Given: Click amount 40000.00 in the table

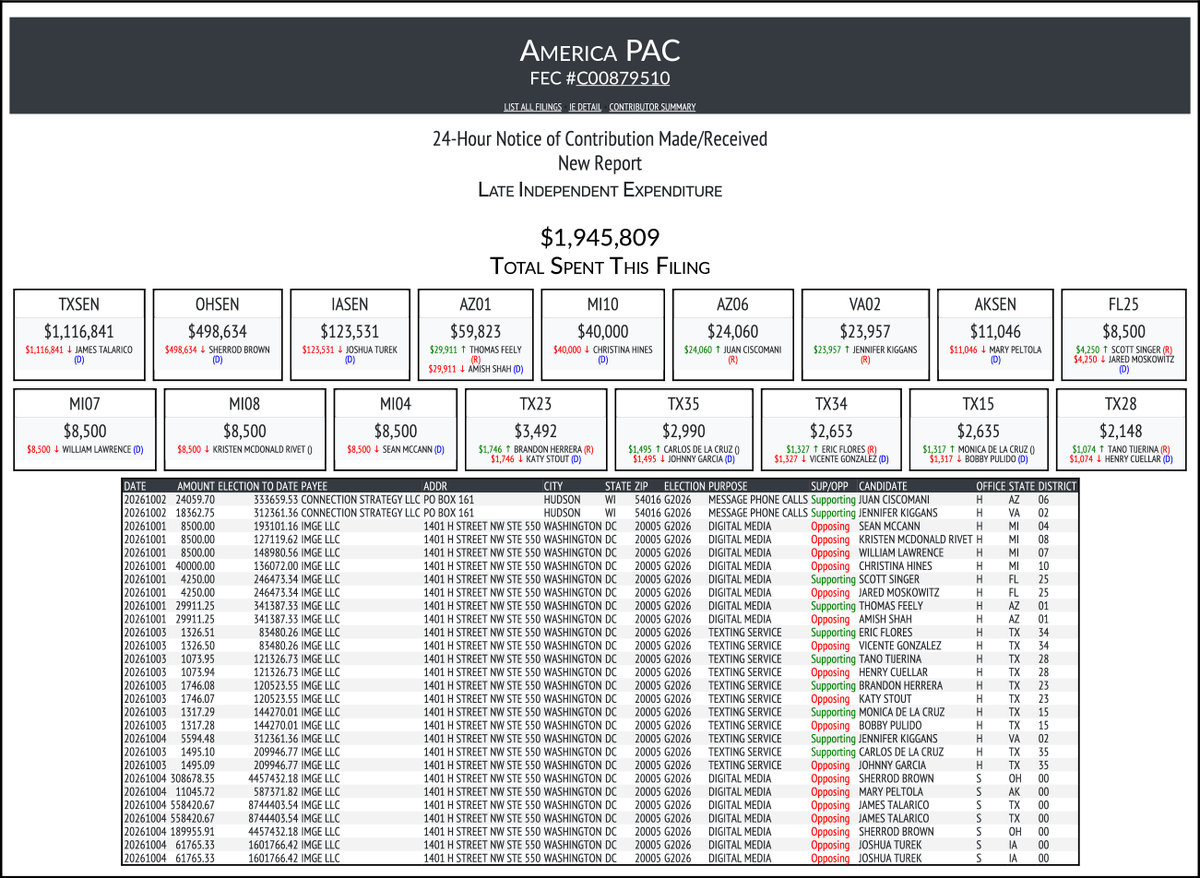Looking at the screenshot, I should (x=196, y=565).
